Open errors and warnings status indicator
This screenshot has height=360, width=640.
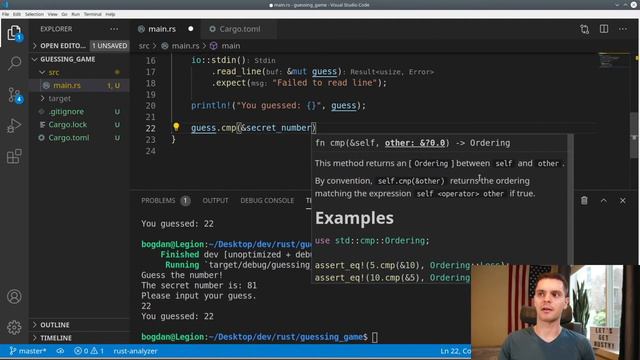click(89, 351)
